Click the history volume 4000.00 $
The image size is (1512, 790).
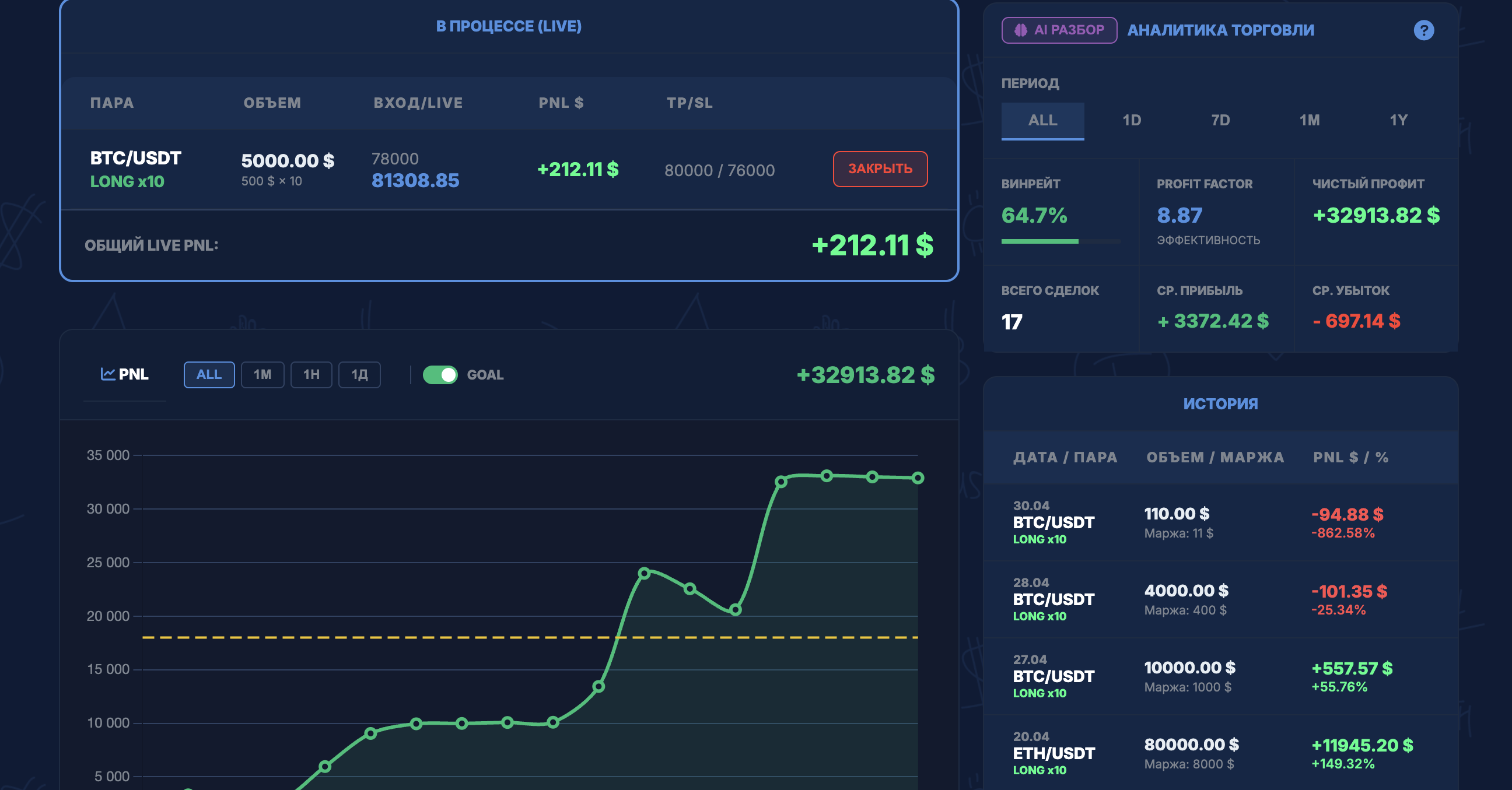(x=1186, y=591)
